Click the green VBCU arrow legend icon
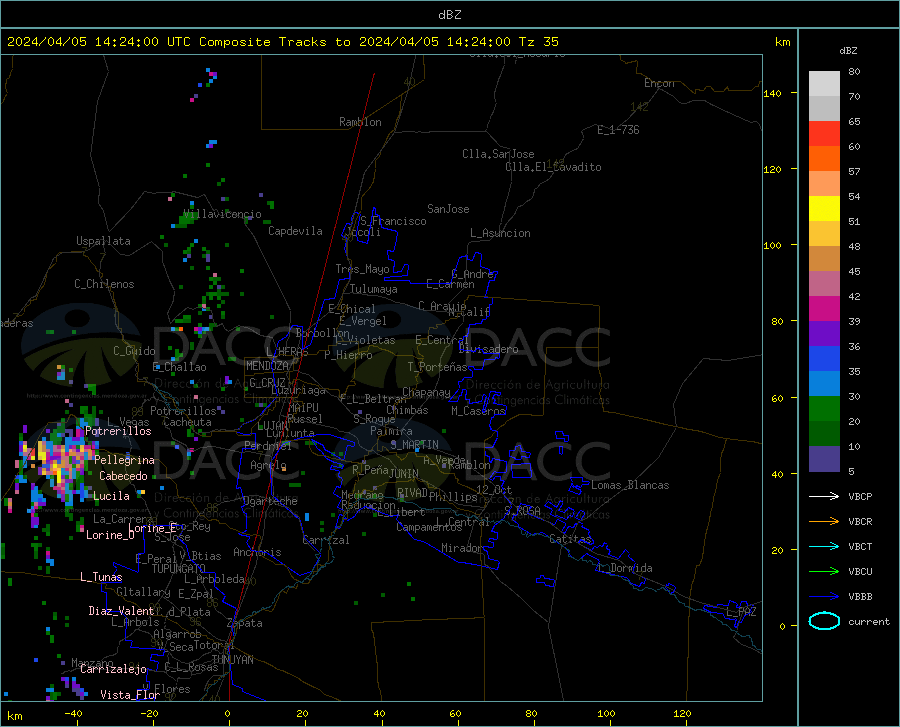The width and height of the screenshot is (900, 727). click(824, 572)
